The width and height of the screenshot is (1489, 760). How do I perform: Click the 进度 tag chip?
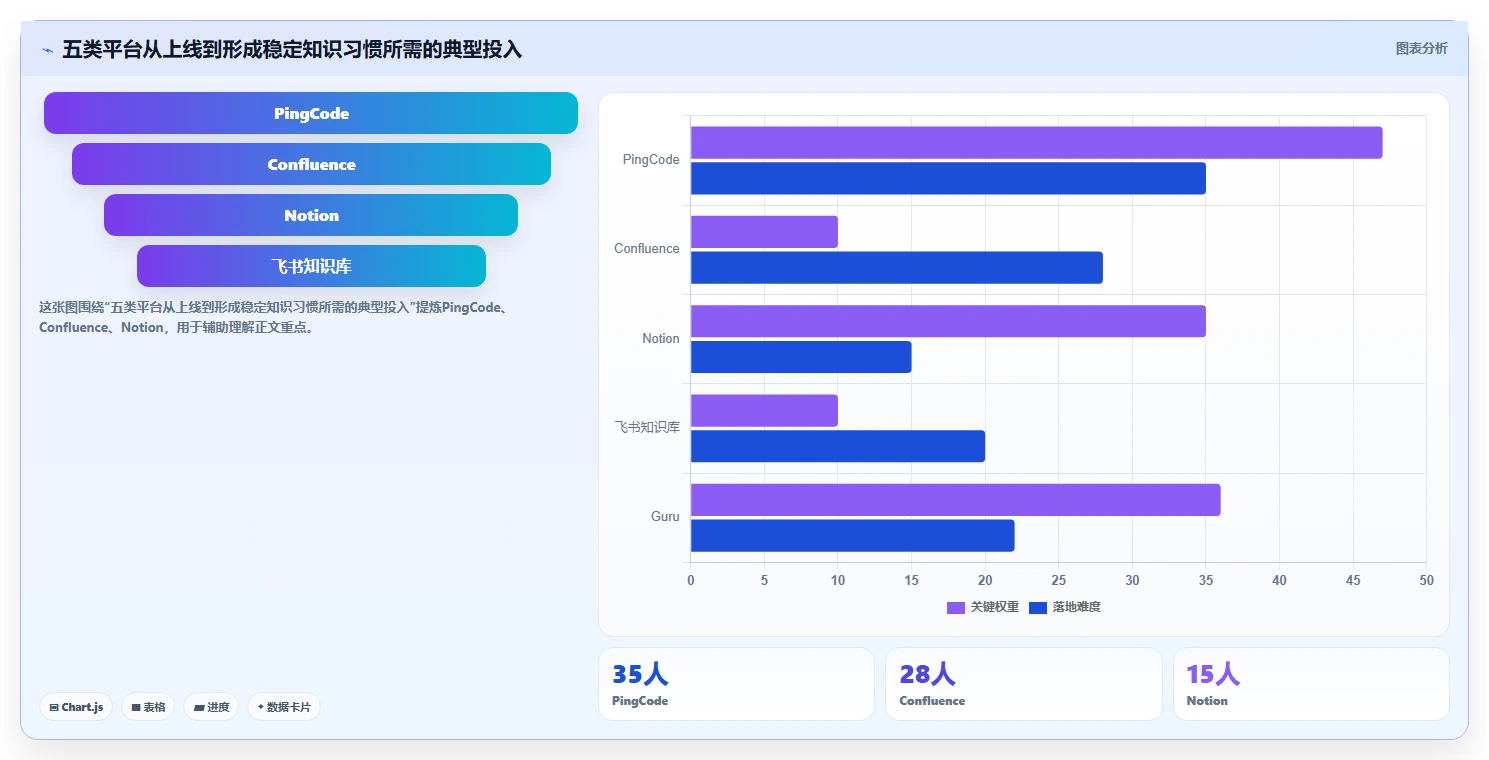tap(211, 707)
